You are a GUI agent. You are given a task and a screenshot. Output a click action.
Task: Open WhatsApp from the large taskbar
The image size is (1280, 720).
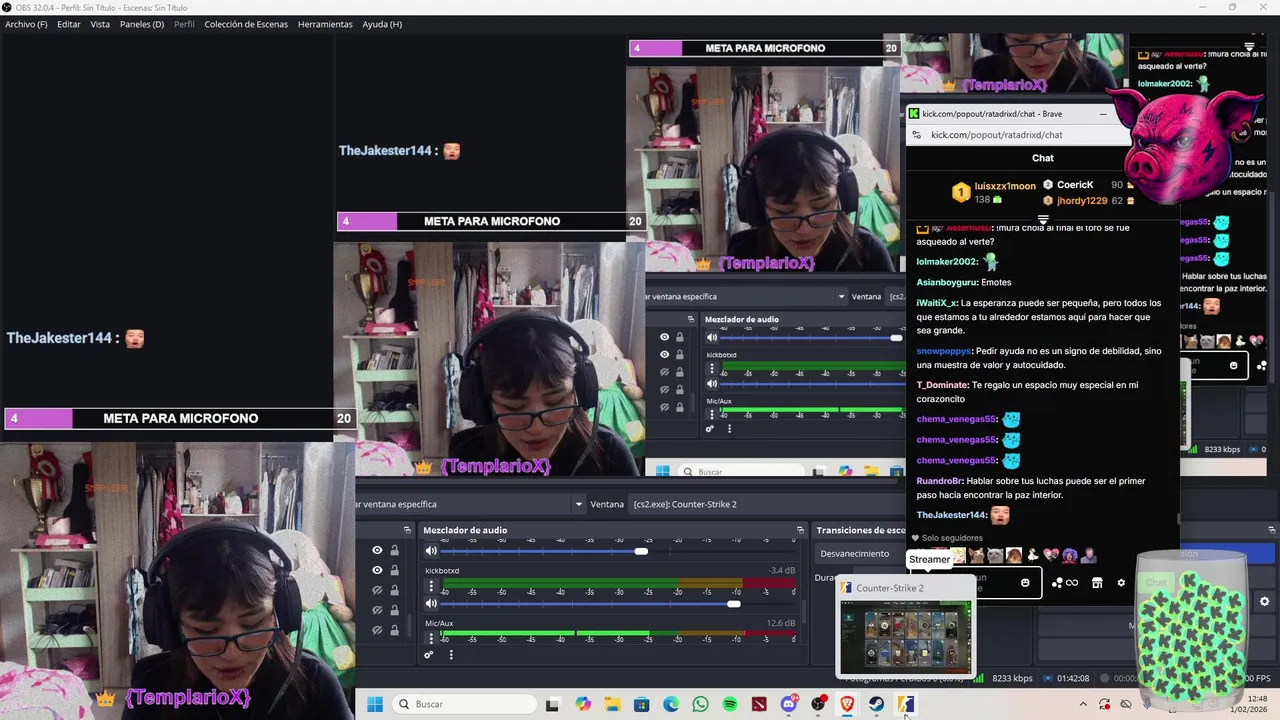point(700,704)
